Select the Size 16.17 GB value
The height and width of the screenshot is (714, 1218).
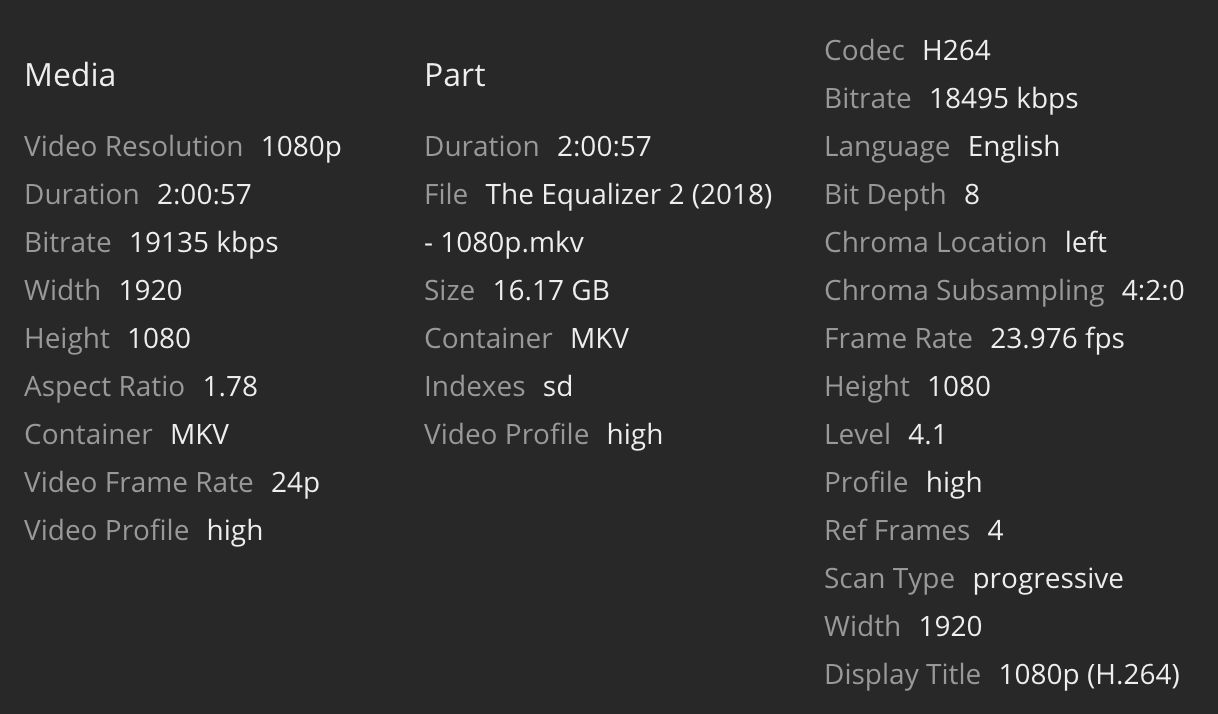click(551, 290)
